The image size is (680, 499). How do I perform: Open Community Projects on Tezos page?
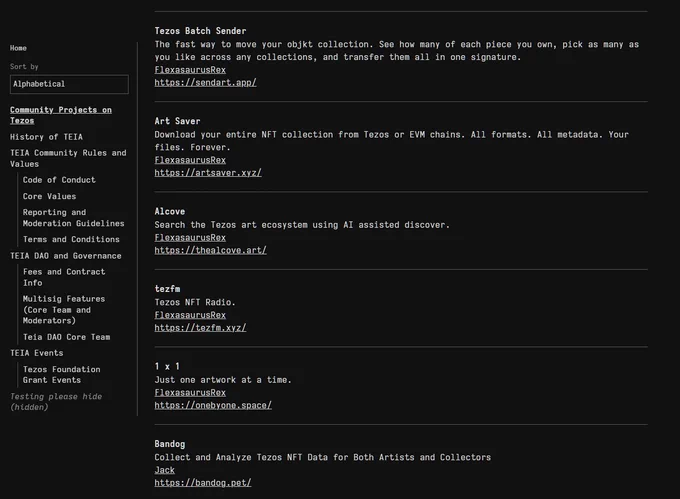[61, 115]
